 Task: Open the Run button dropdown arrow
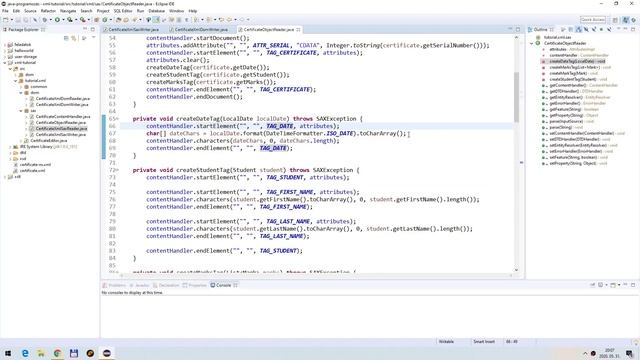click(x=63, y=20)
